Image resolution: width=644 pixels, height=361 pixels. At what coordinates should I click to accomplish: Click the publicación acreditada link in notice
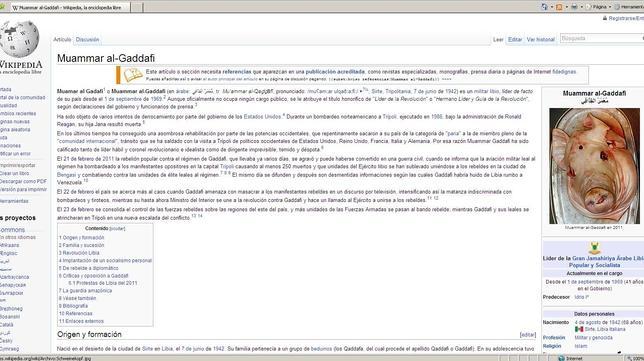tap(335, 71)
